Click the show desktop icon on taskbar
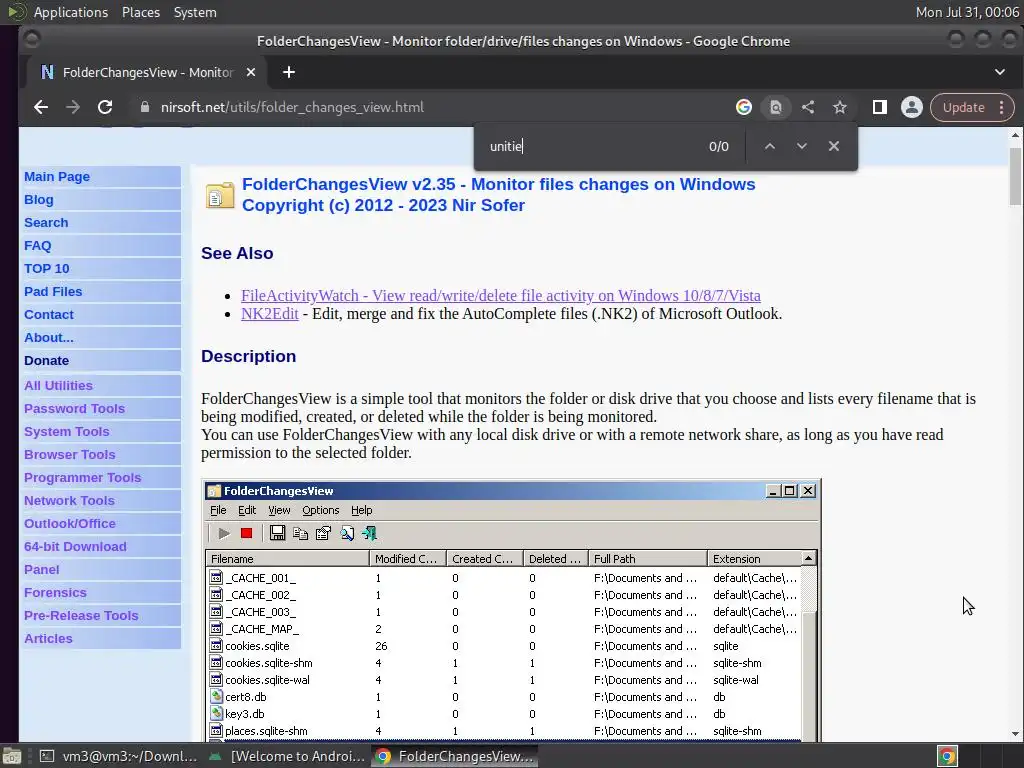1024x768 pixels. (12, 756)
